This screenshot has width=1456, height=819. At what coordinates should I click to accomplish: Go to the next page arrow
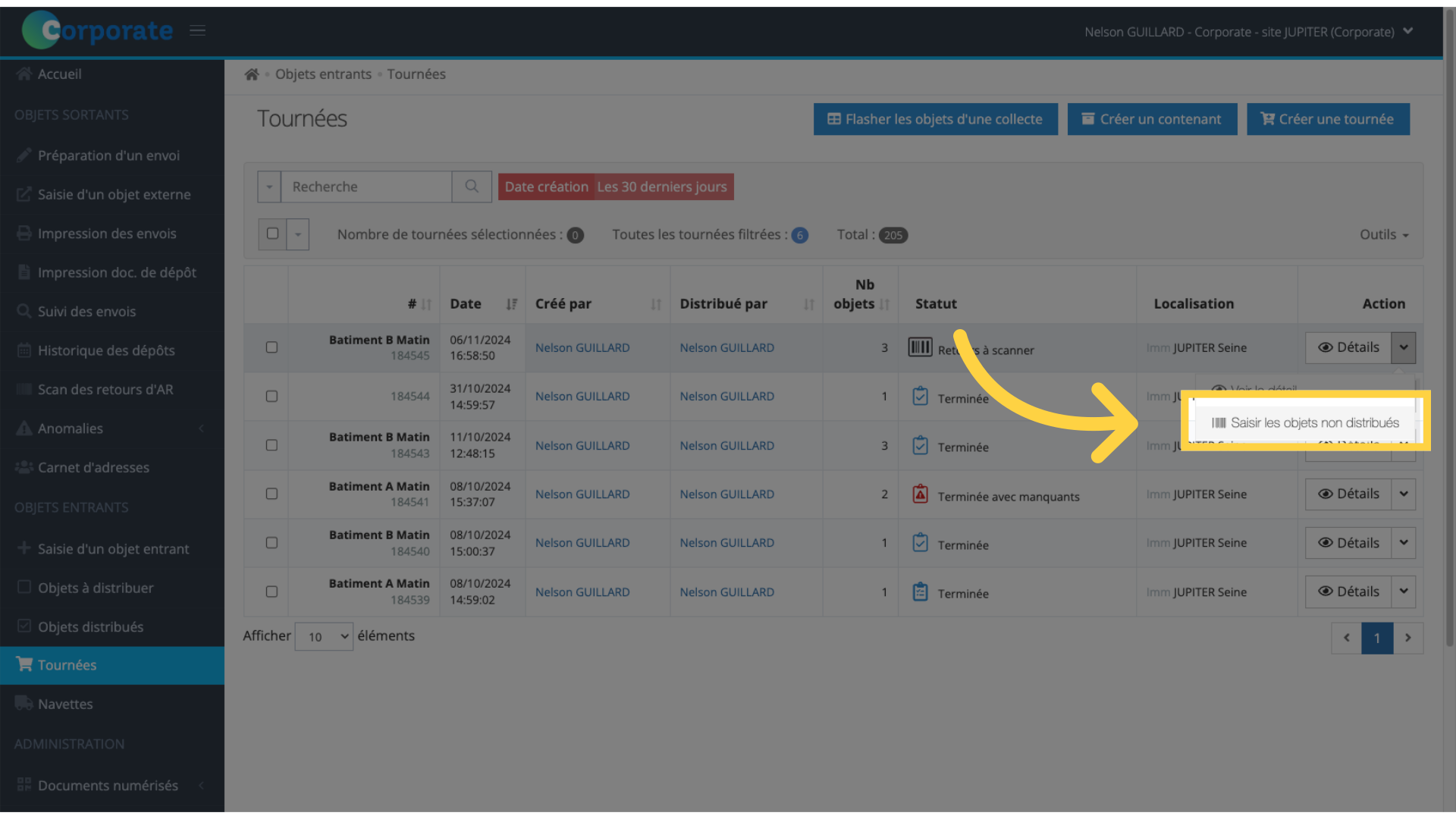tap(1408, 638)
